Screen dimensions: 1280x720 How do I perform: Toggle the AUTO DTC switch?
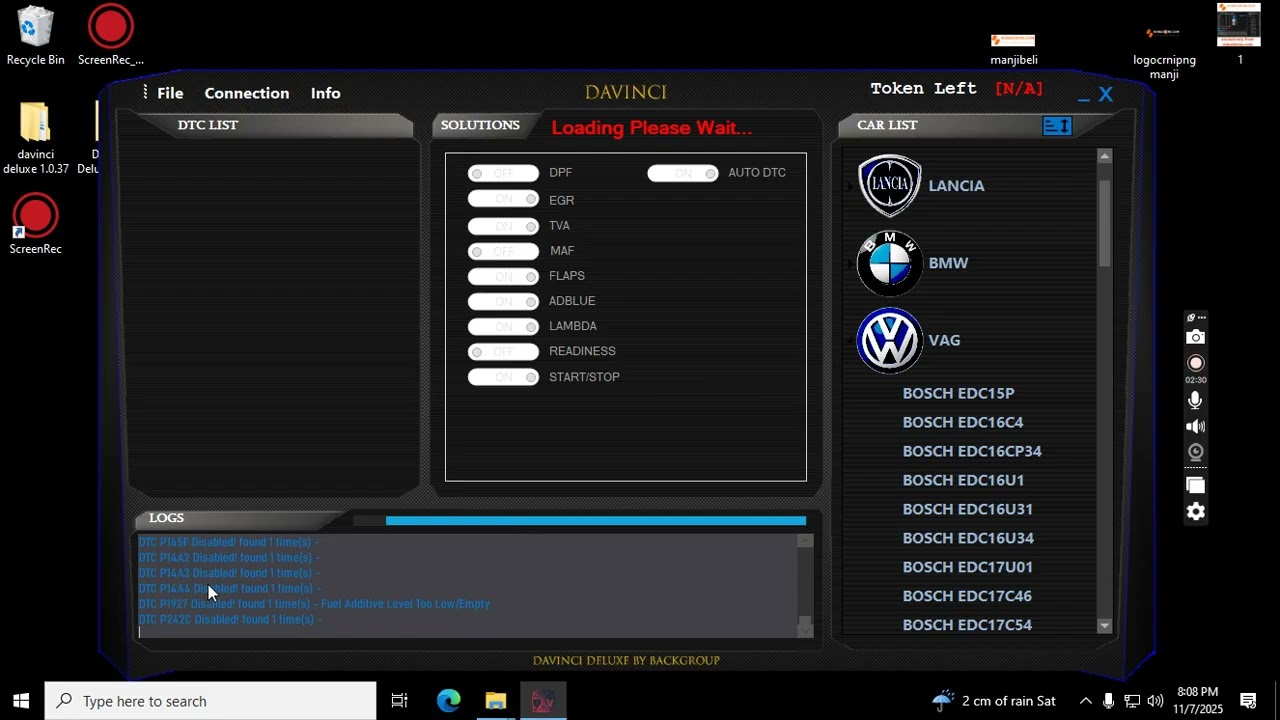pyautogui.click(x=683, y=173)
